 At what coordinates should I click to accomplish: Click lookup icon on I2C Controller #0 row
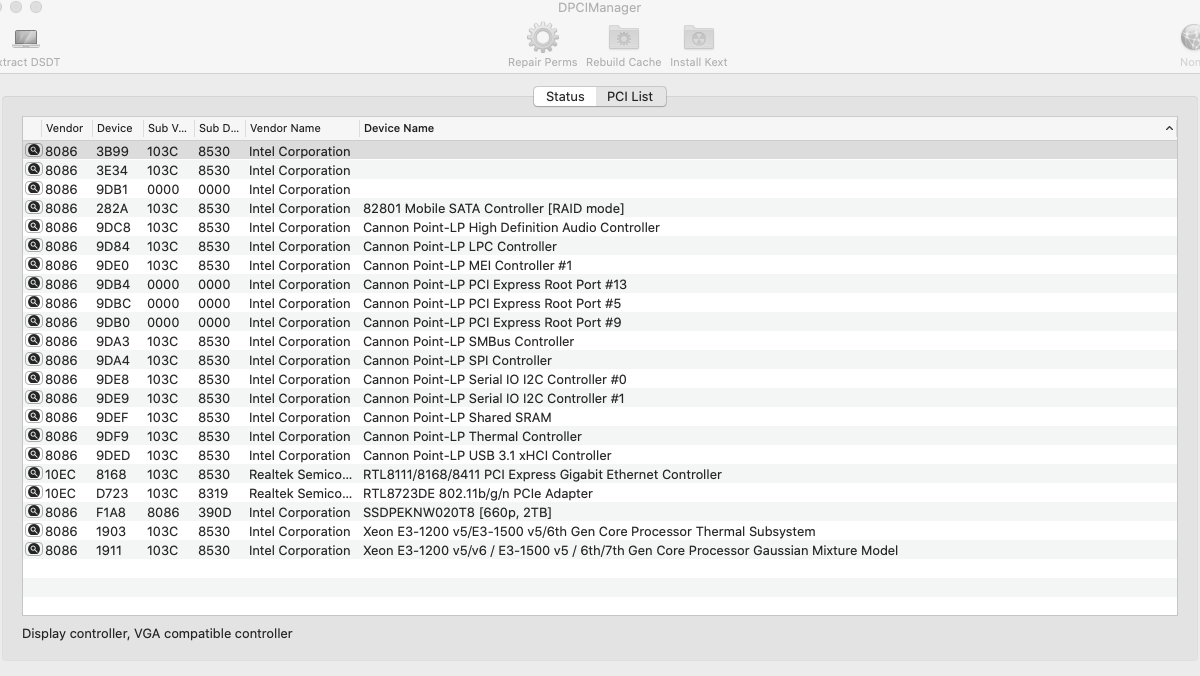(x=34, y=378)
